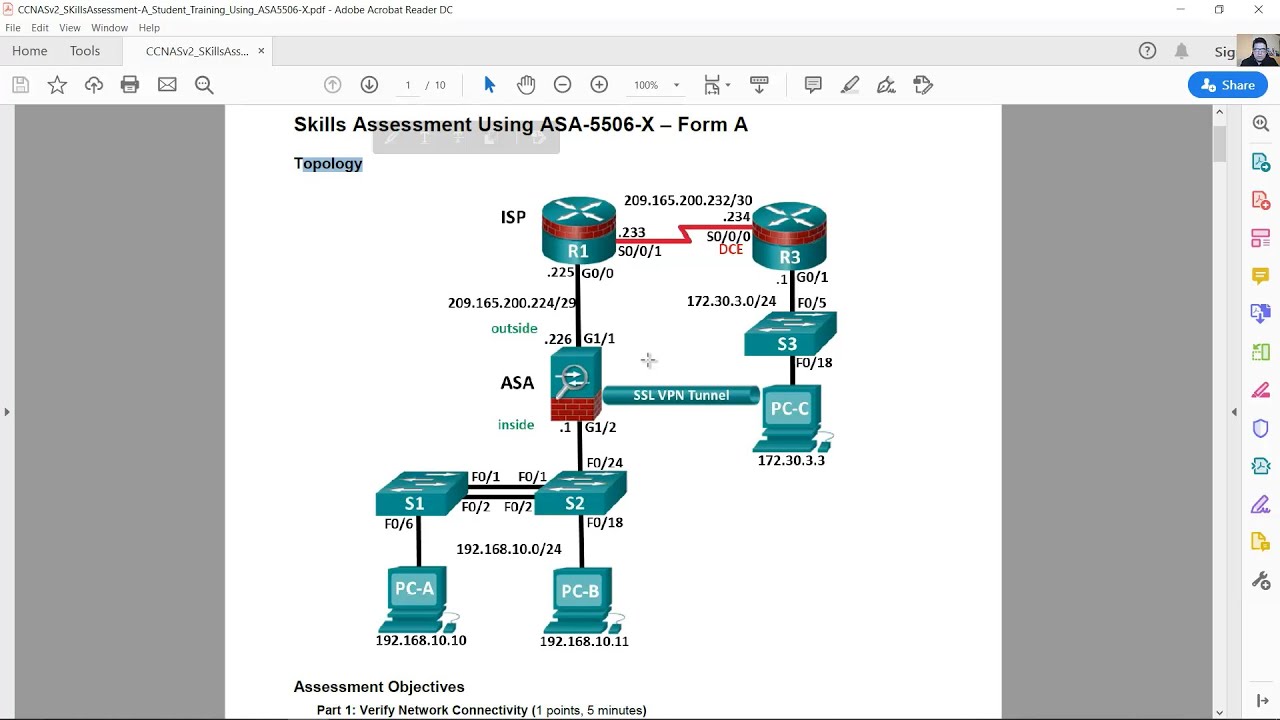1280x720 pixels.
Task: Select the Highlight text pen tool
Action: [x=850, y=85]
